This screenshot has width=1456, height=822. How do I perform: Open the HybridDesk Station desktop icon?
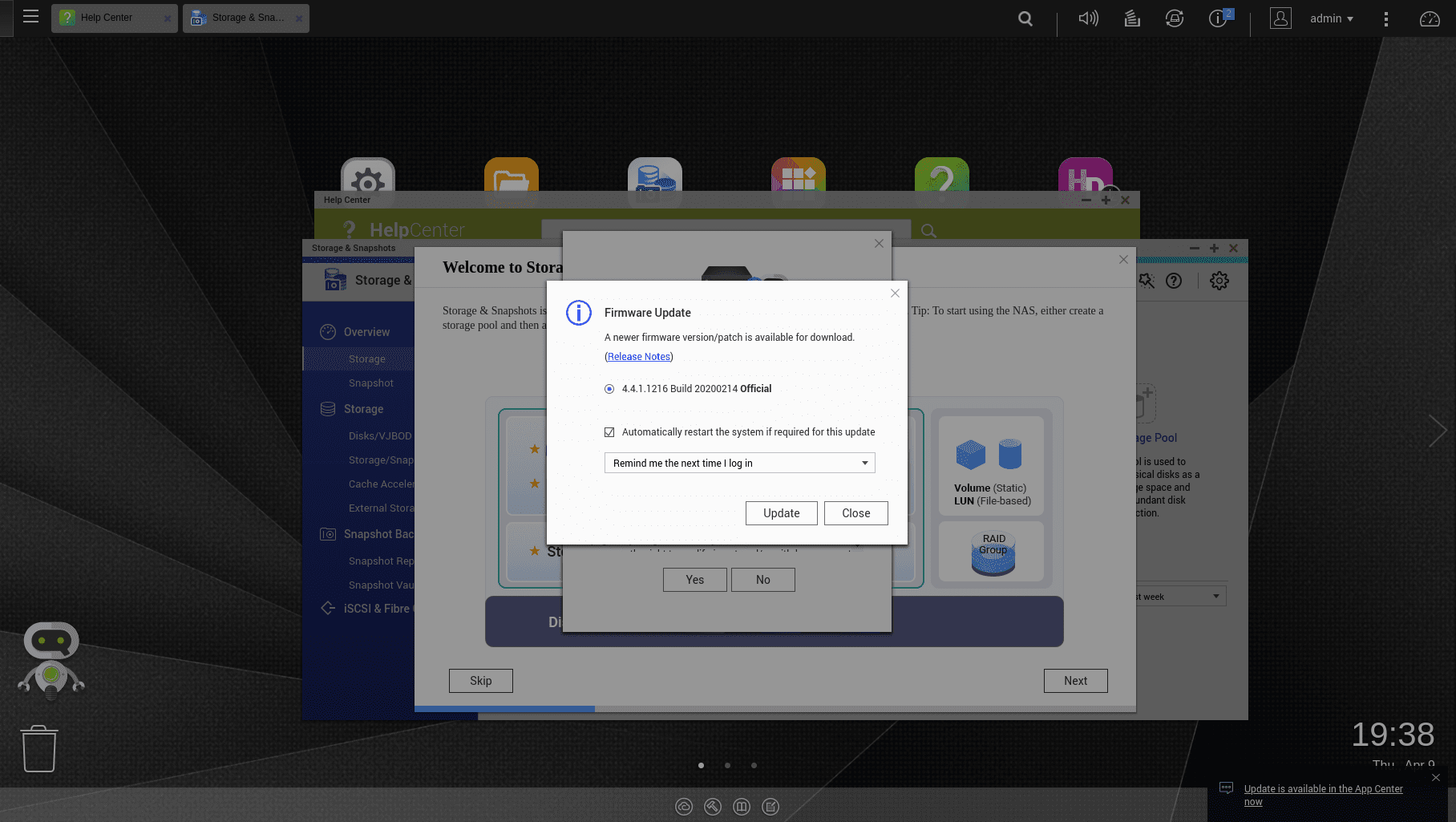pos(1086,175)
